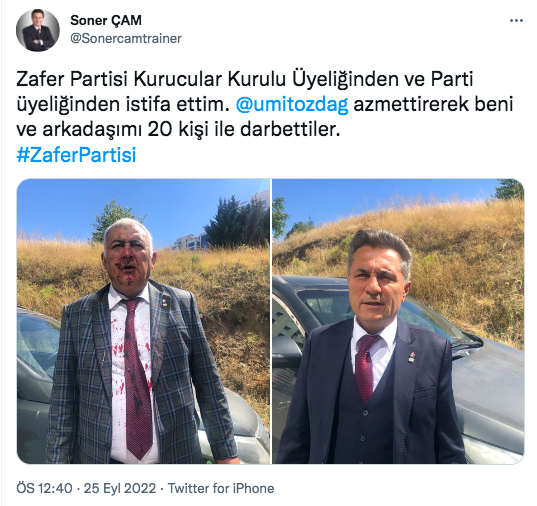Click the red patterned tie in left photo

137,377
